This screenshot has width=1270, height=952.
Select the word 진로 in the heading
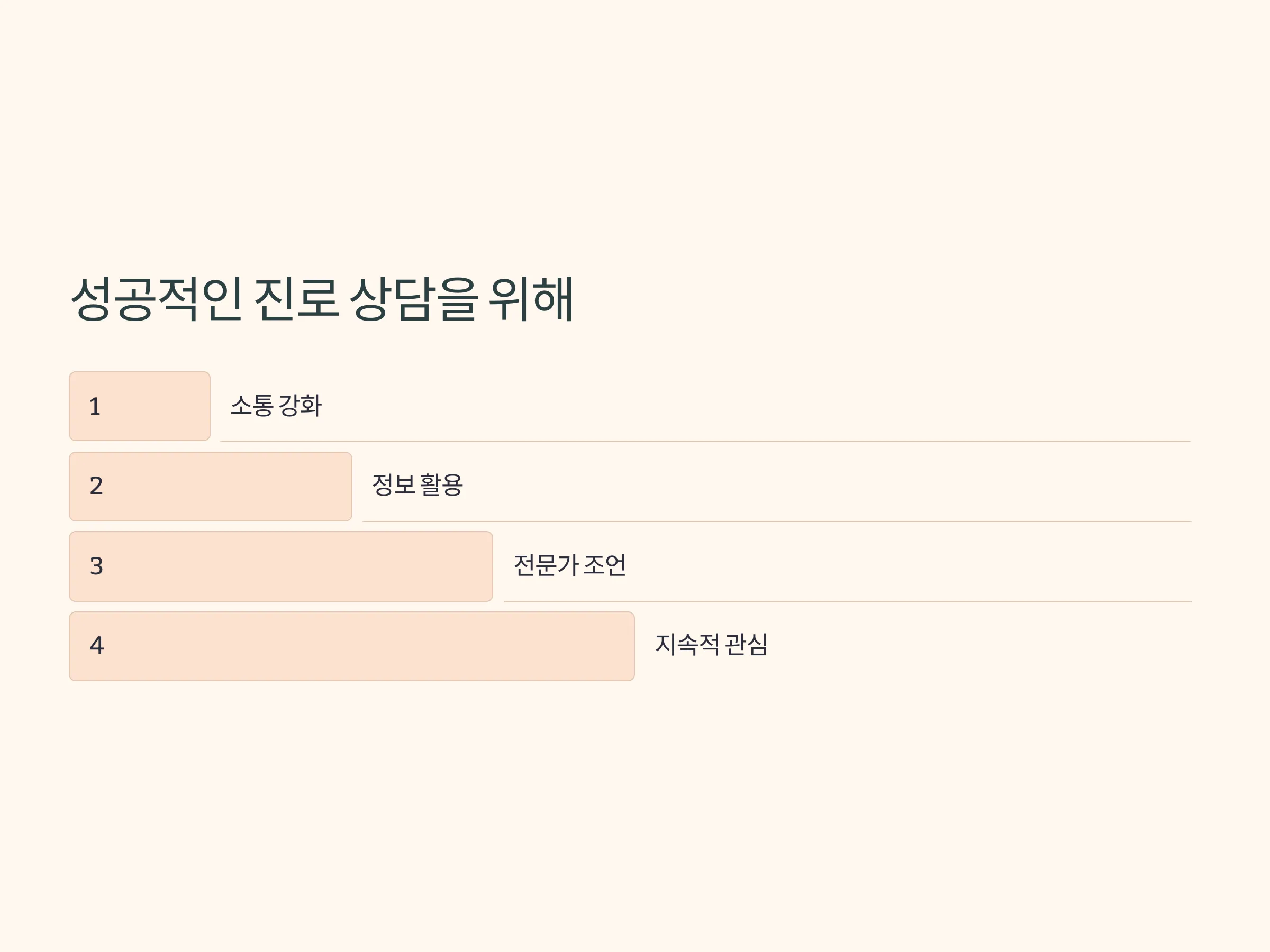(x=296, y=298)
